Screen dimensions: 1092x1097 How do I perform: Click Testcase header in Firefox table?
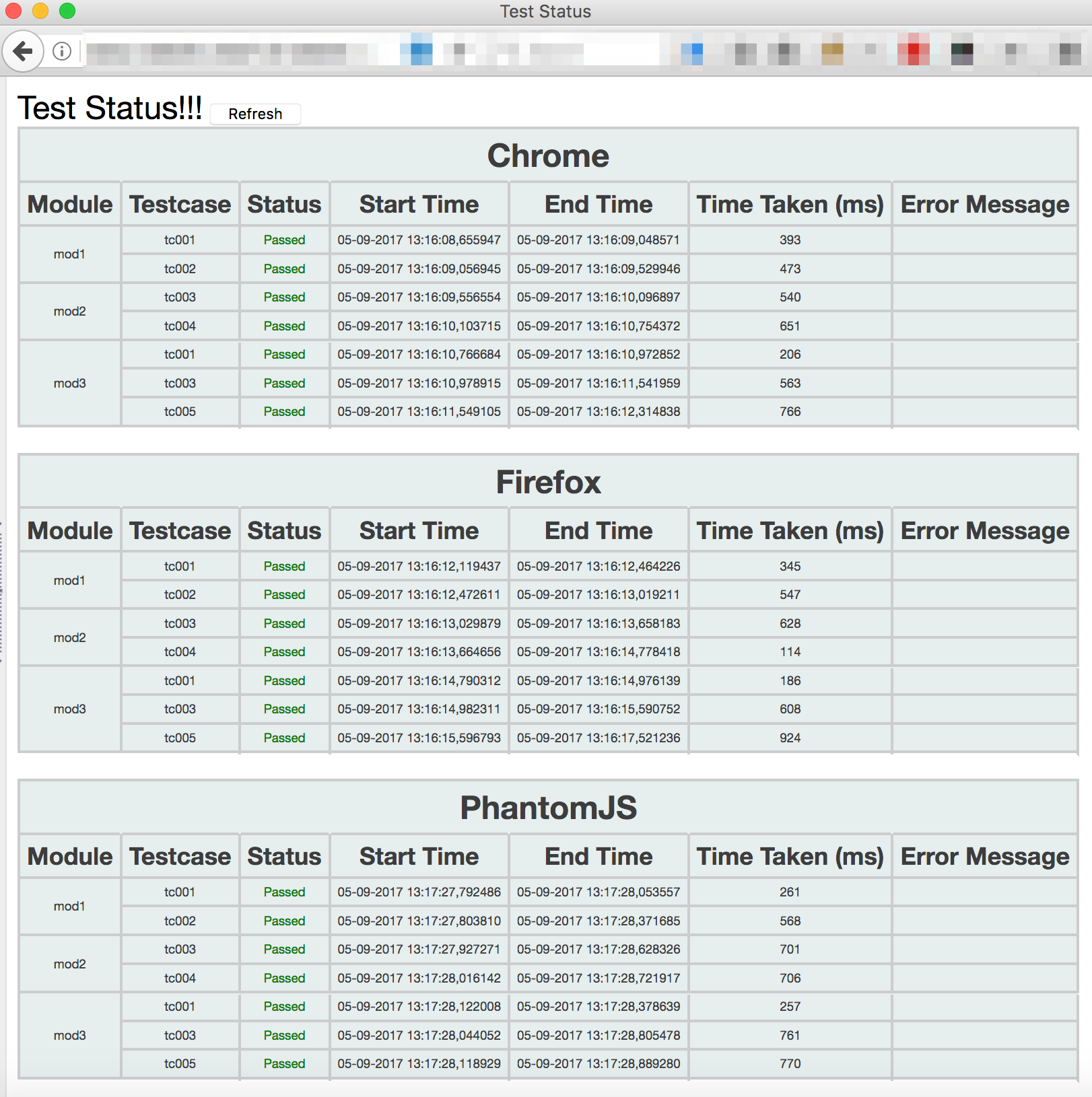pos(180,530)
